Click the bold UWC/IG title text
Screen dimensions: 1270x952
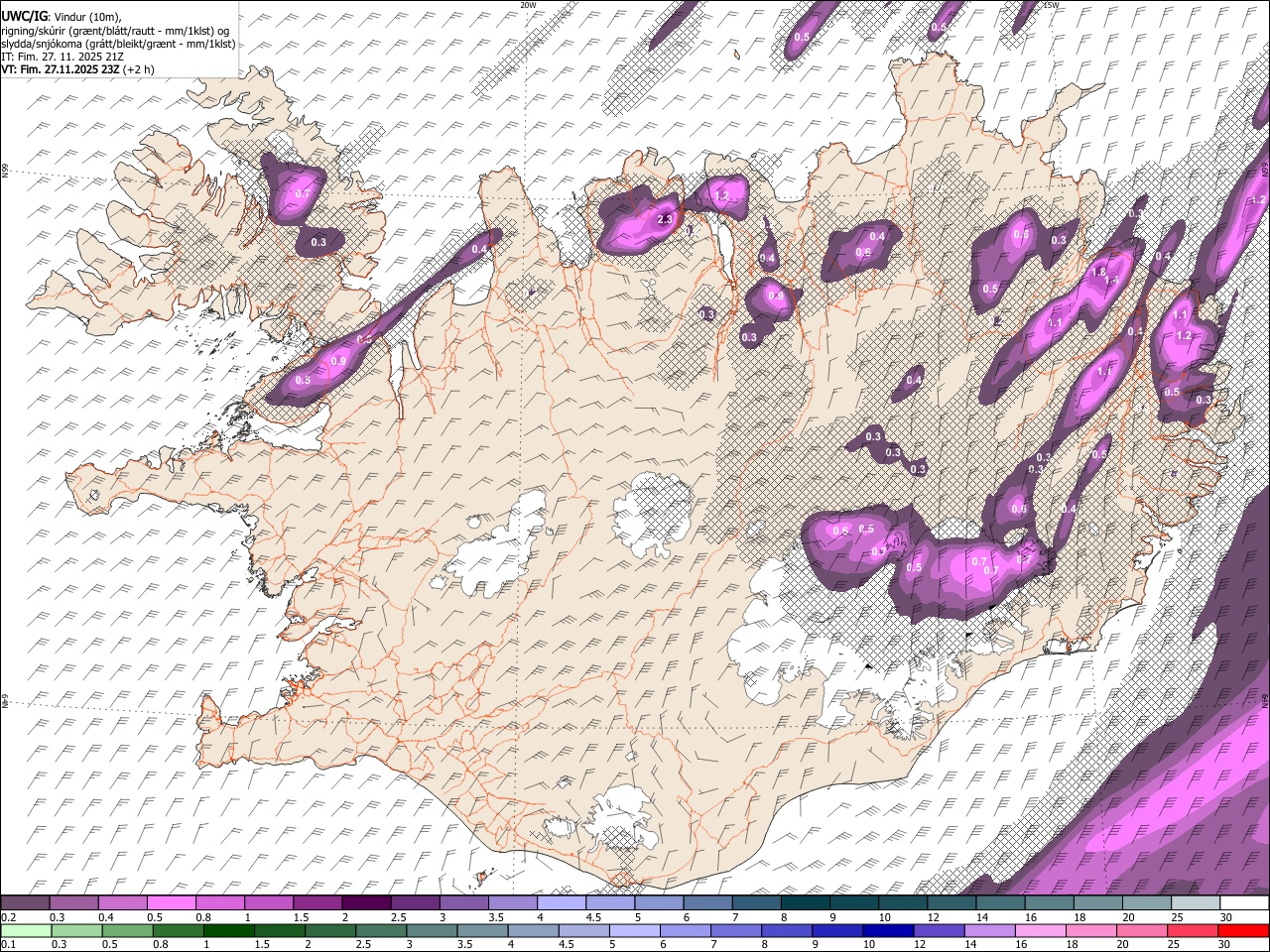(x=24, y=16)
